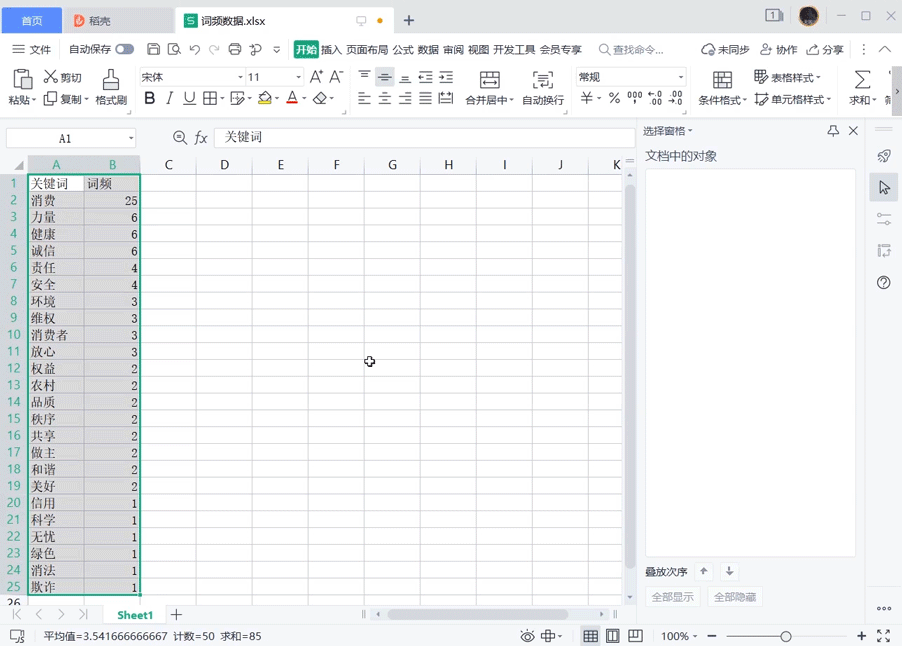902x646 pixels.
Task: Toggle eye protection mode icon in status bar
Action: click(x=527, y=636)
